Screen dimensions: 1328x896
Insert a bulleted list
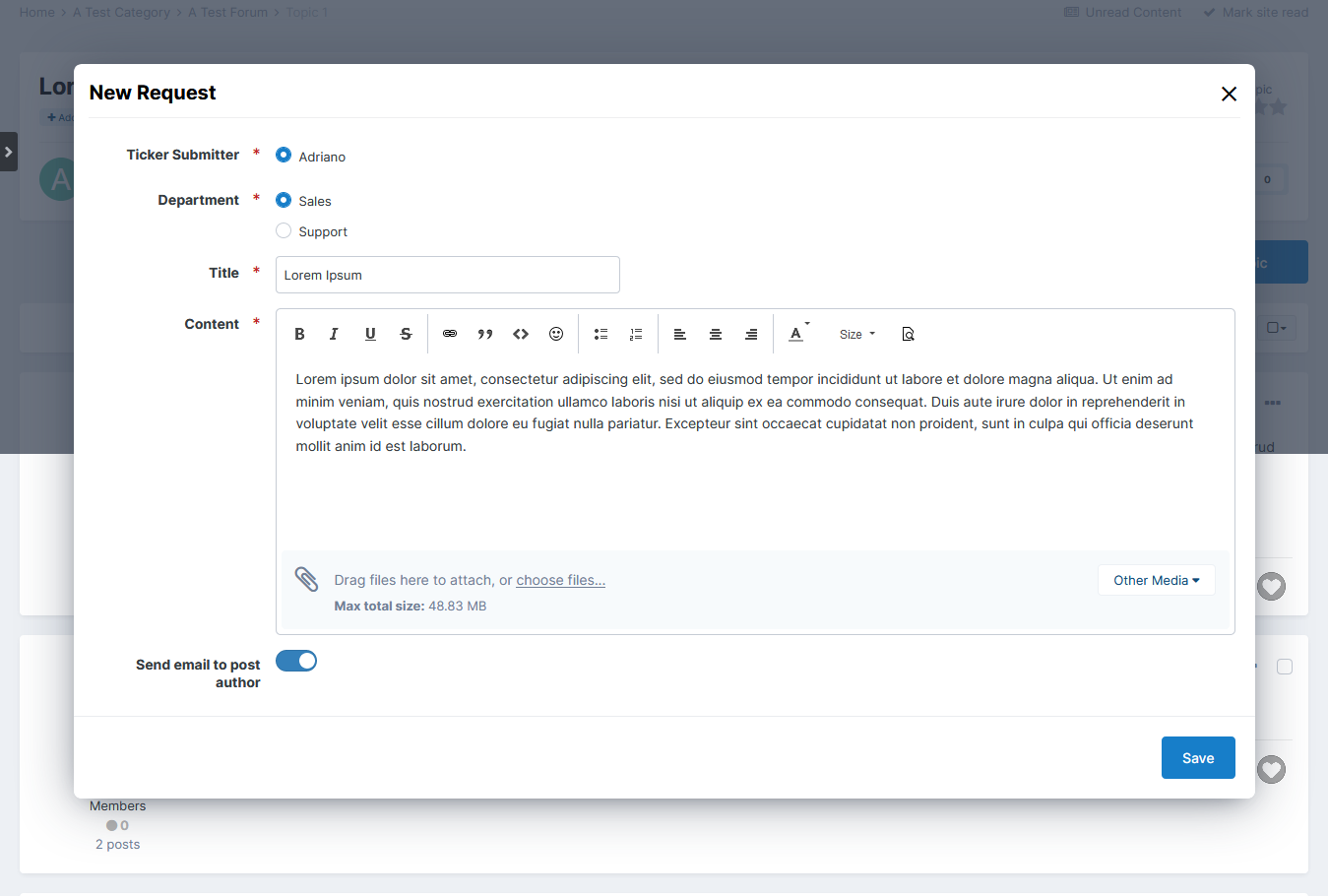click(601, 335)
